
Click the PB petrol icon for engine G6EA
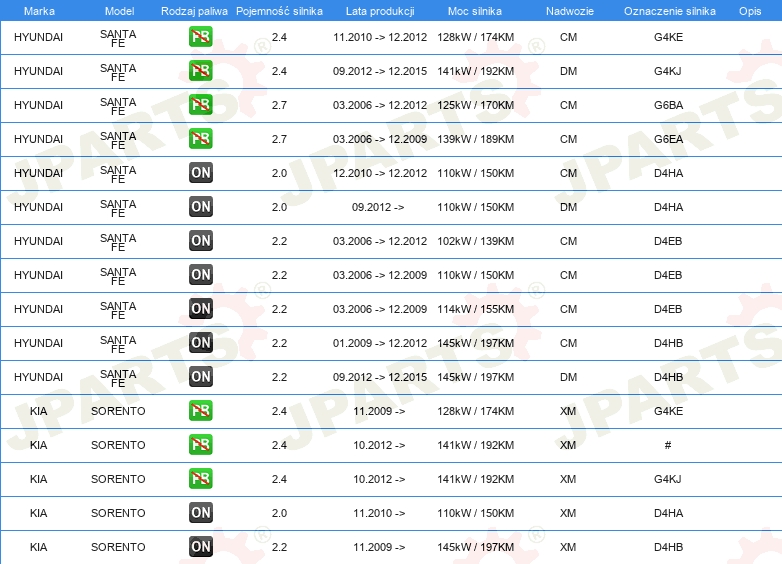(x=201, y=140)
